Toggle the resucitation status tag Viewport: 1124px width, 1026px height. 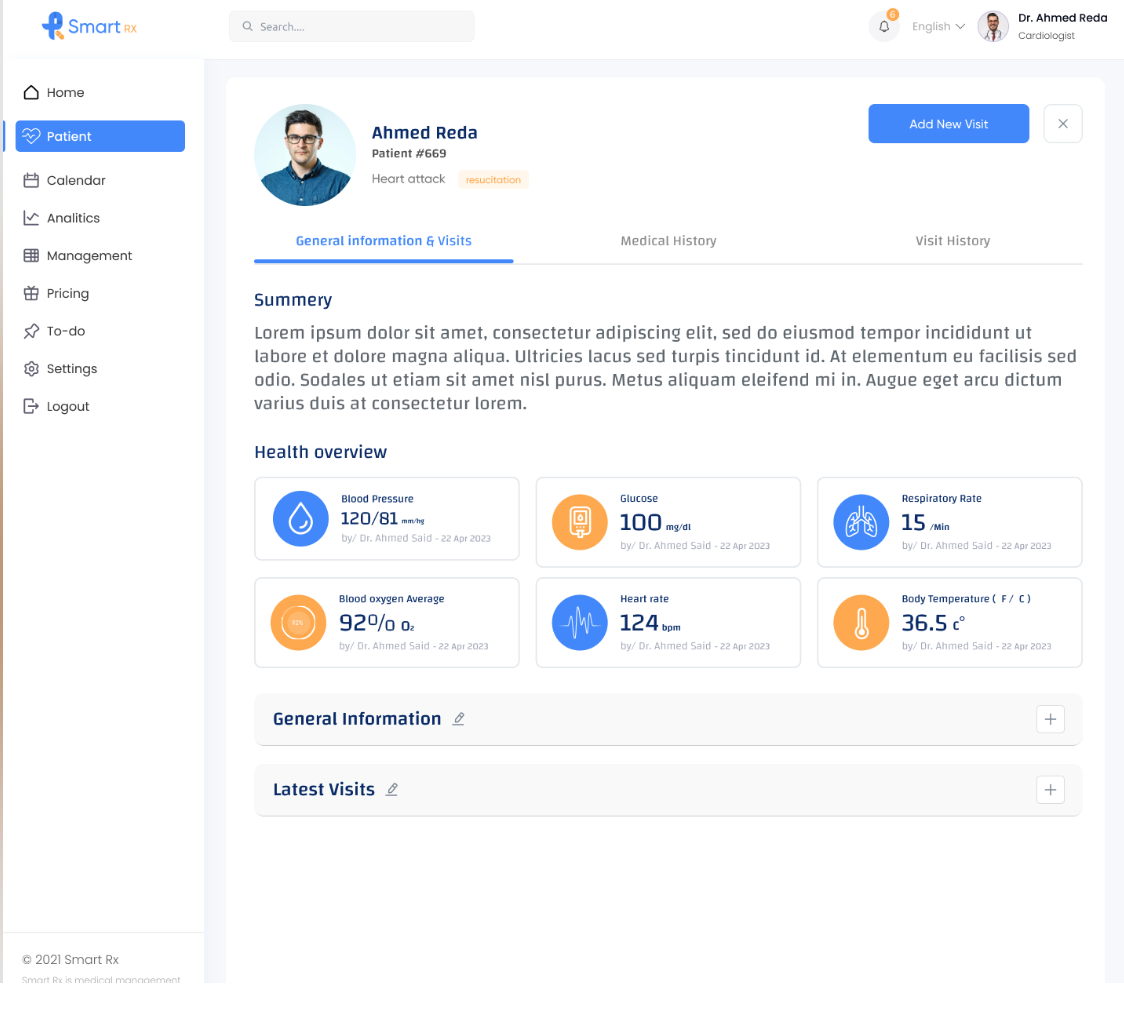pos(492,180)
